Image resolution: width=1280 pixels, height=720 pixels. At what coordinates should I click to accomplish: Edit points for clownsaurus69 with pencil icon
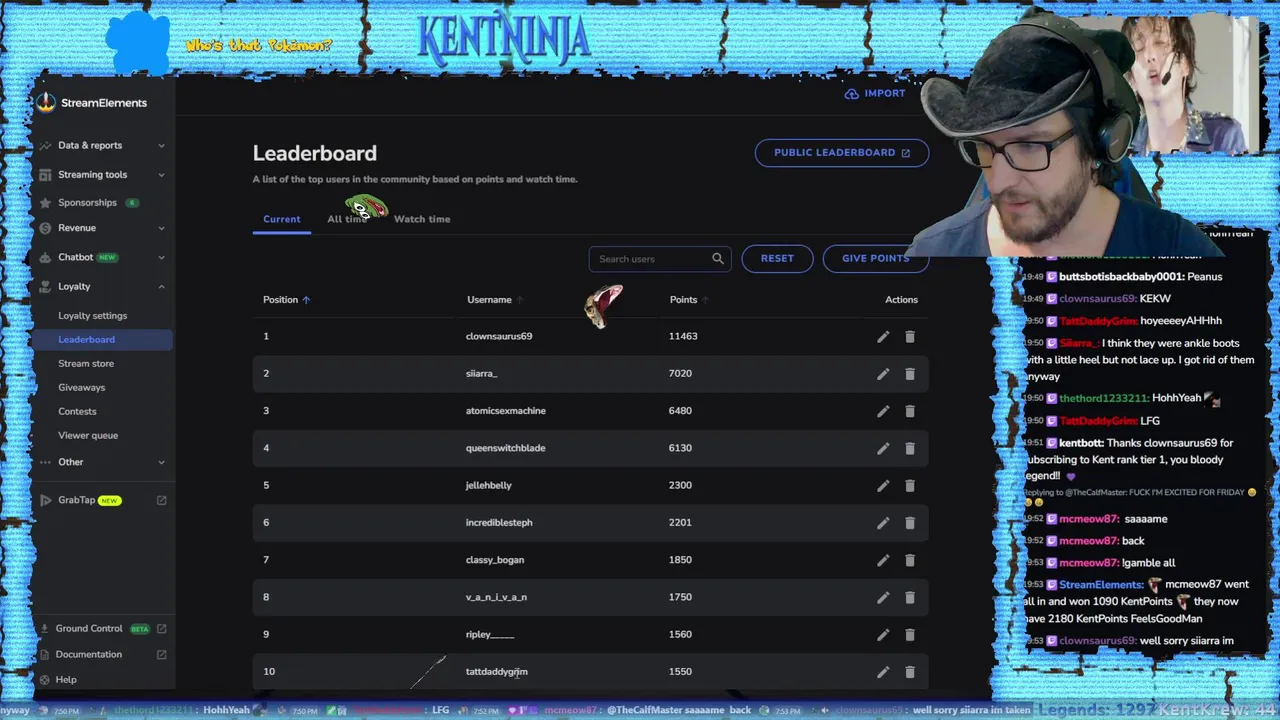[x=883, y=337]
